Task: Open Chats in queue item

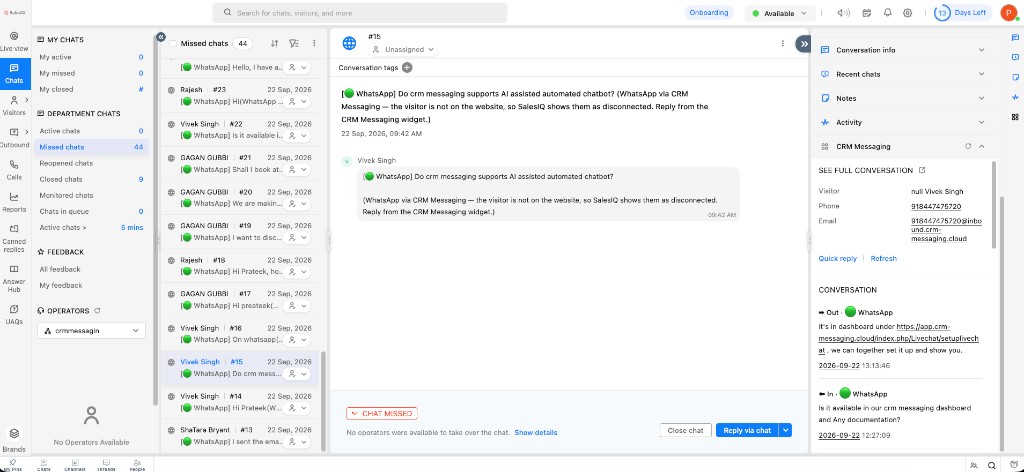Action: pyautogui.click(x=91, y=212)
